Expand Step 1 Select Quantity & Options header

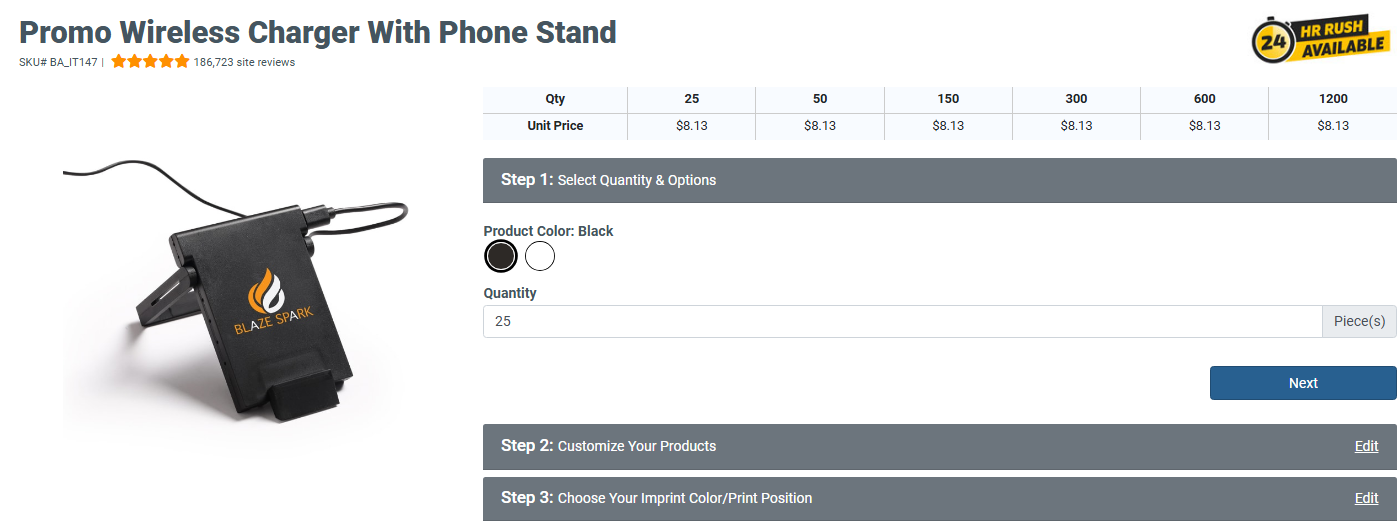[x=938, y=180]
